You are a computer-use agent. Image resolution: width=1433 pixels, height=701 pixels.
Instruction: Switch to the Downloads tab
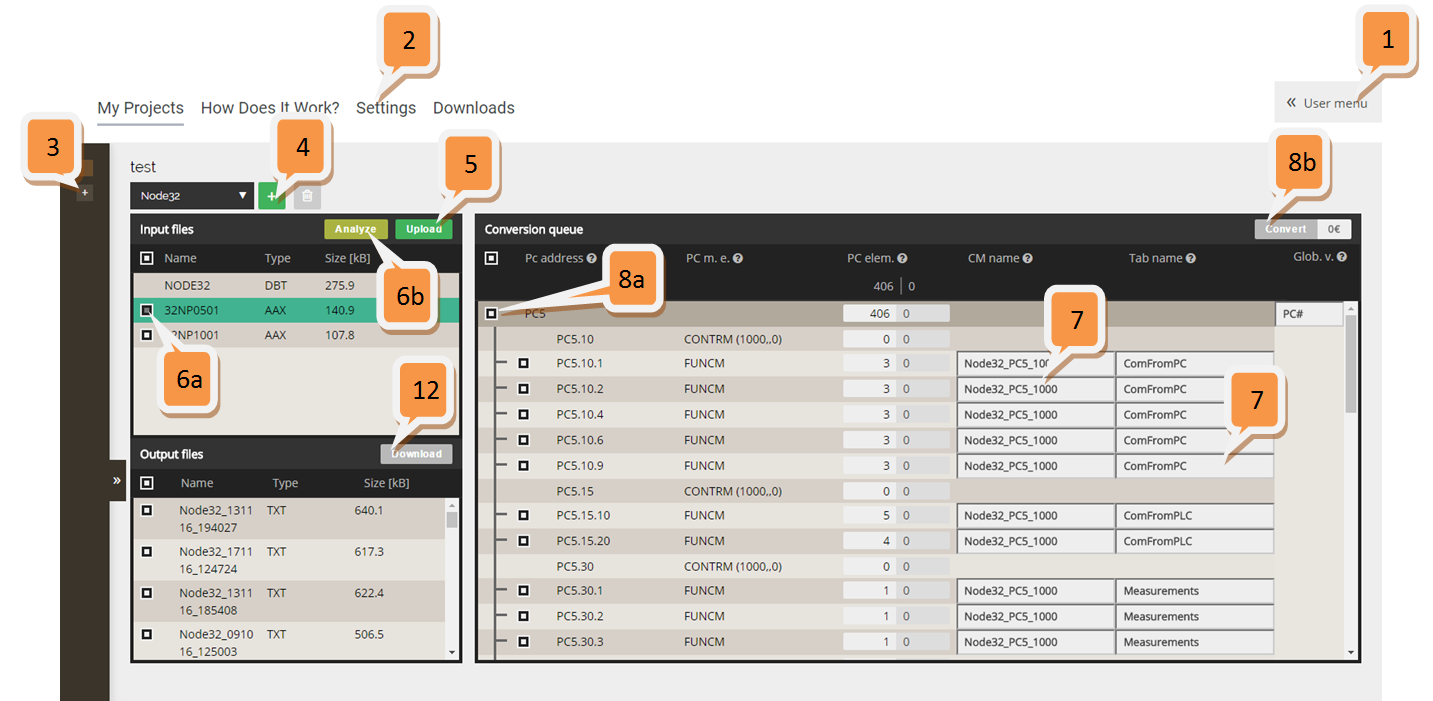click(473, 108)
